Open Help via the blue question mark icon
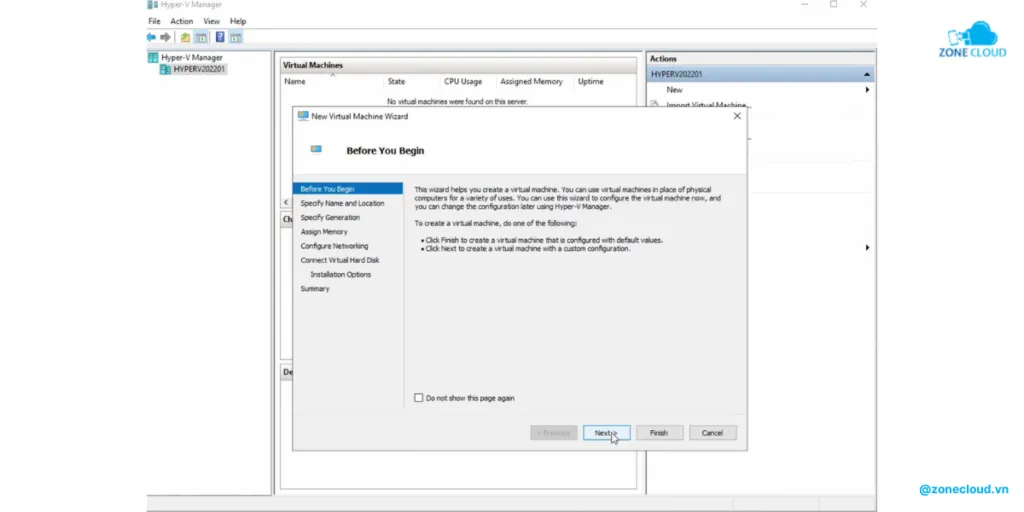Viewport: 1024px width, 512px height. click(220, 37)
